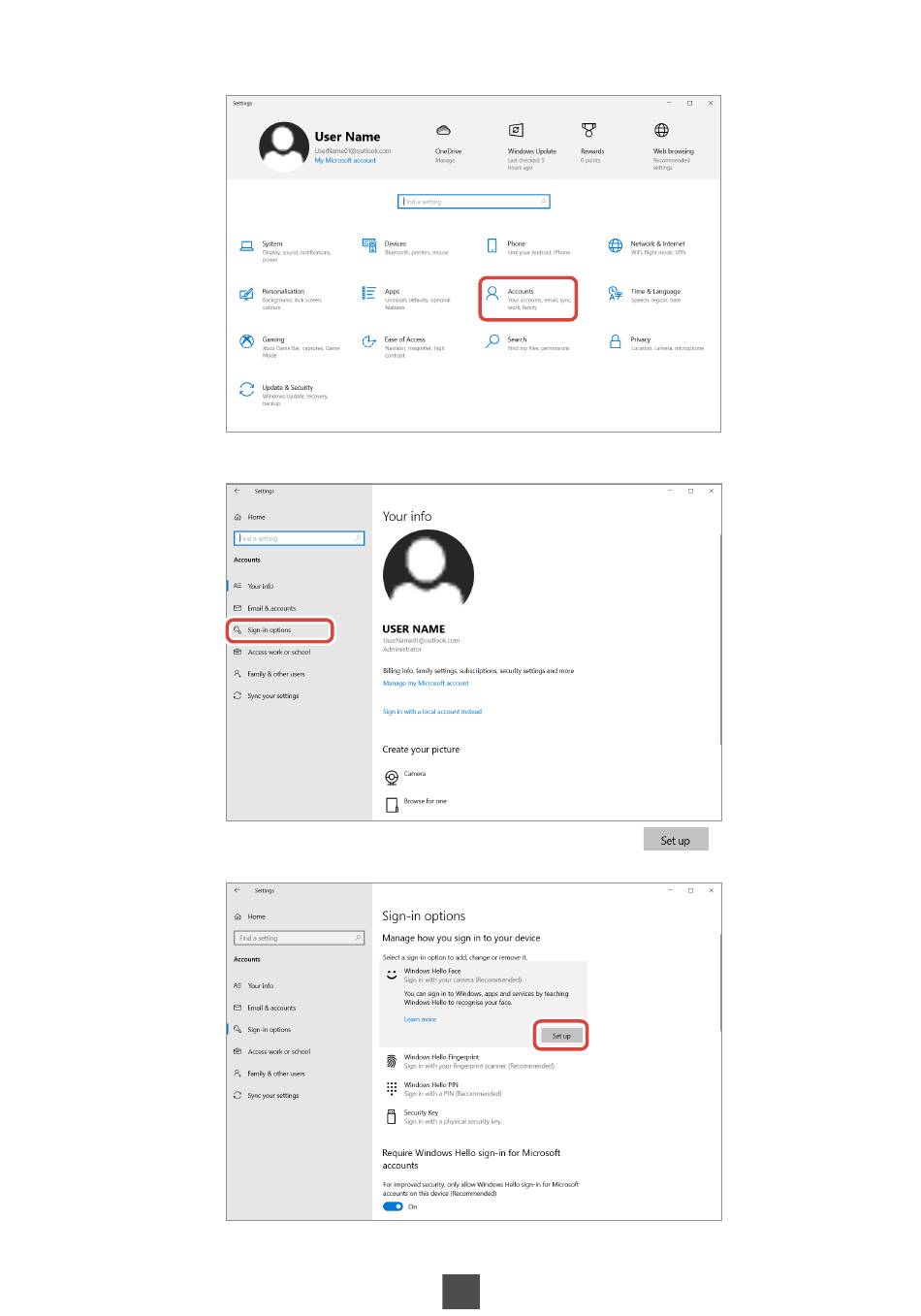Click the Learn more link for Hello Face
The image size is (921, 1316).
click(420, 1019)
